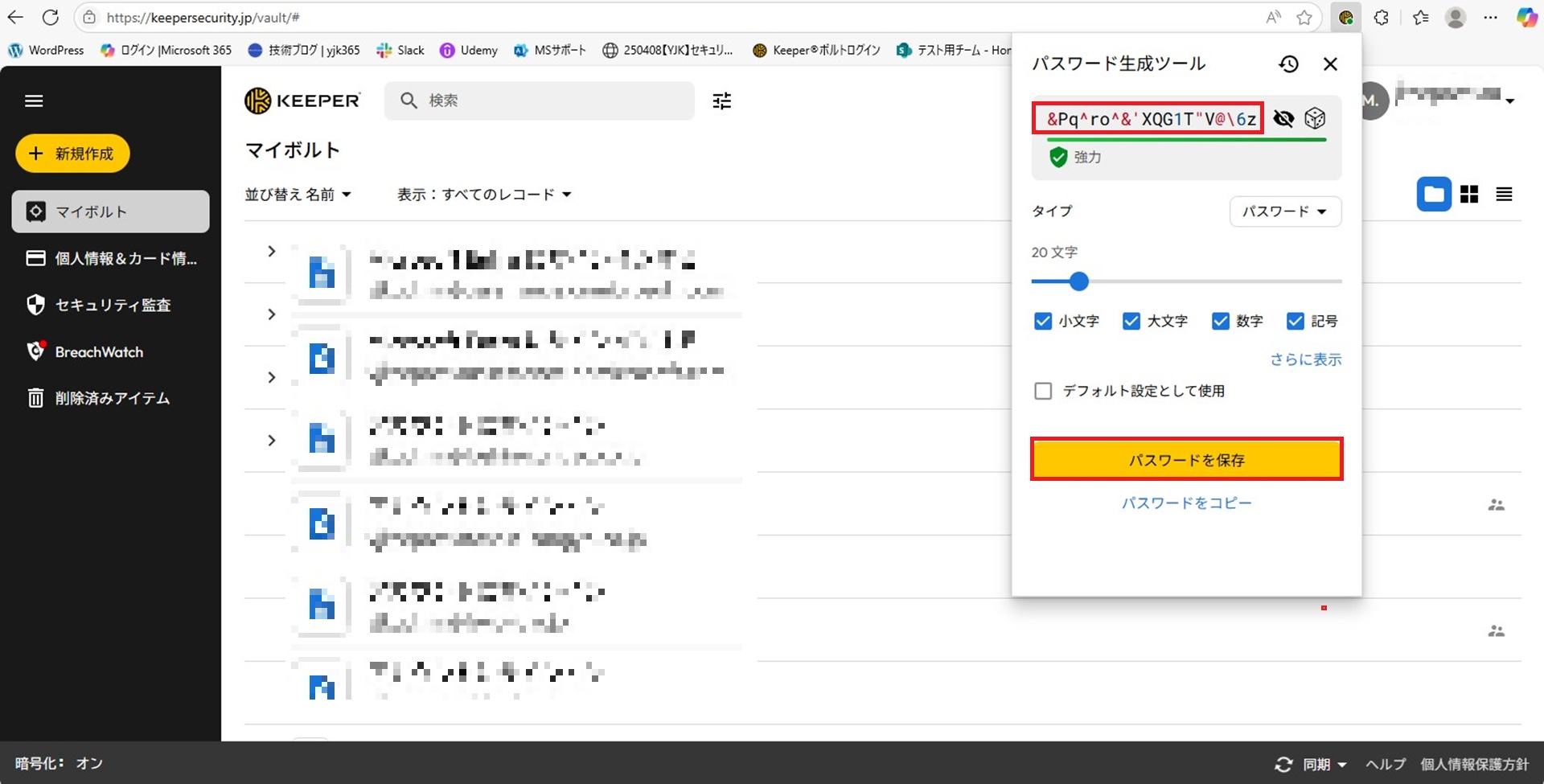The height and width of the screenshot is (784, 1544).
Task: Open BreachWatch in the sidebar
Action: click(x=98, y=352)
